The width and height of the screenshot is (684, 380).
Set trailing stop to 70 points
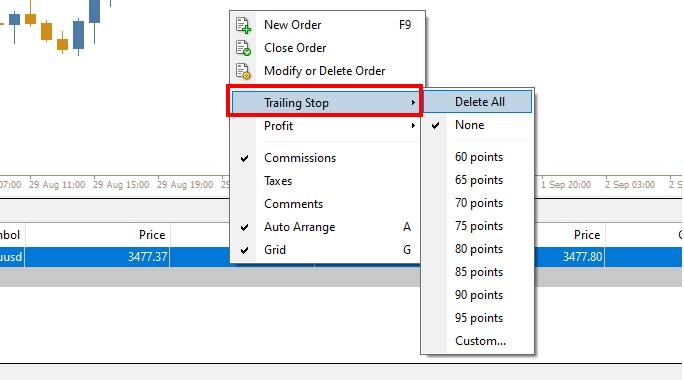pyautogui.click(x=478, y=203)
